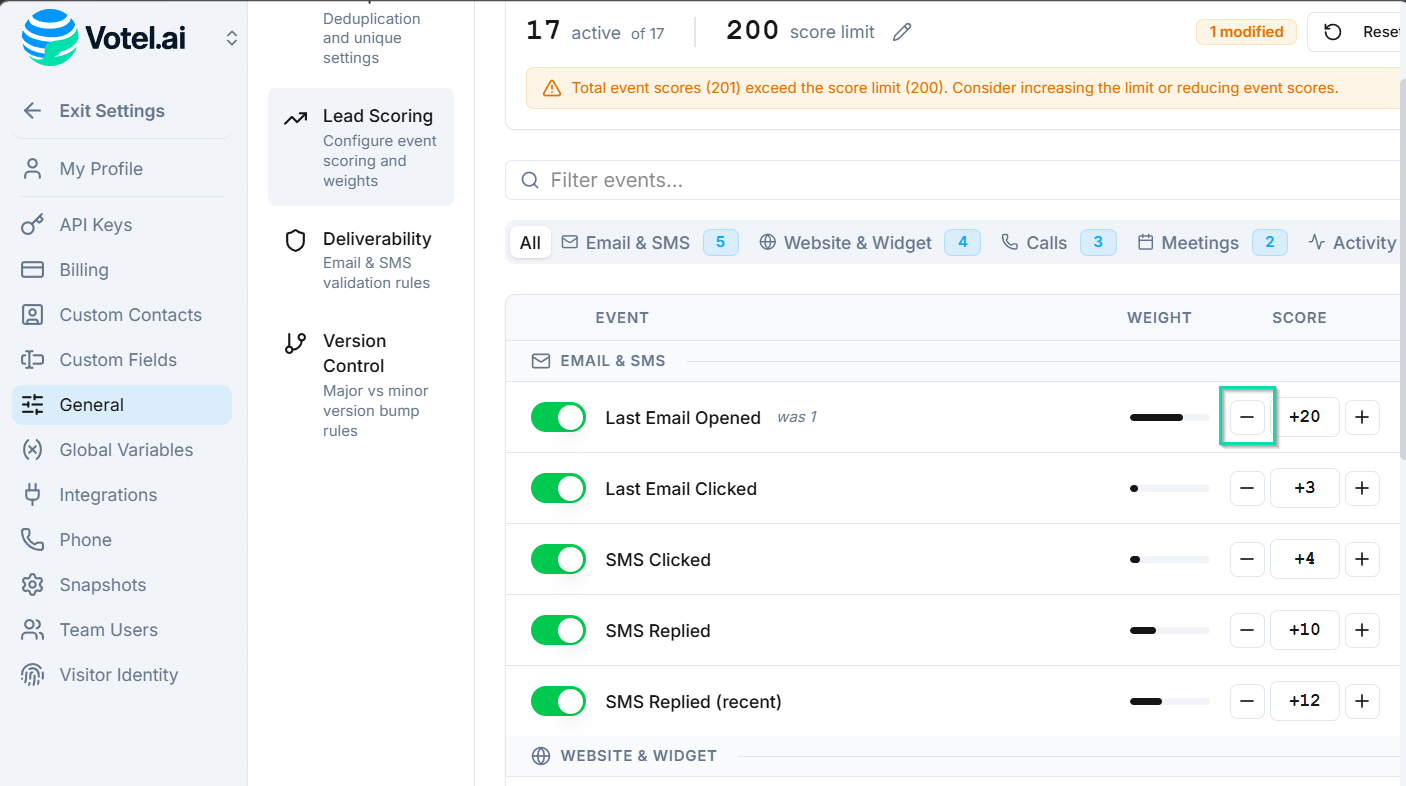Click the Deliverability shield icon
The image size is (1406, 786).
coord(295,241)
